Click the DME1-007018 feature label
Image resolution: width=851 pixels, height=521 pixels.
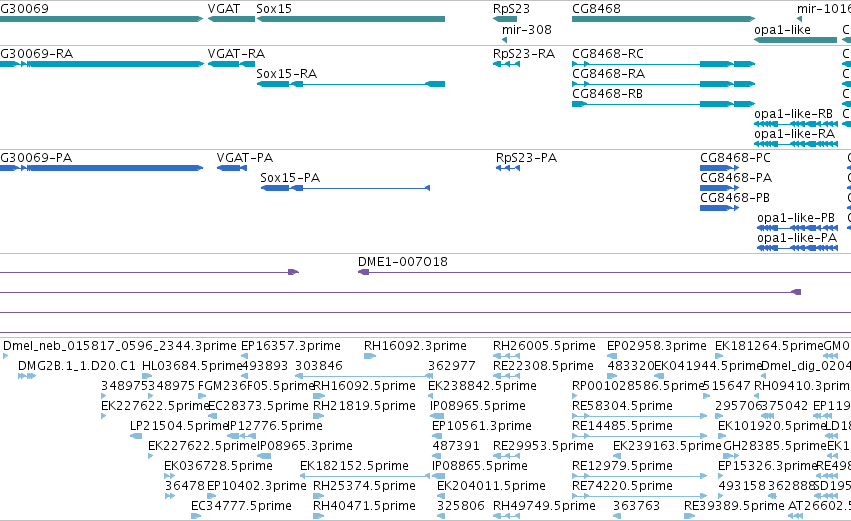pyautogui.click(x=403, y=262)
